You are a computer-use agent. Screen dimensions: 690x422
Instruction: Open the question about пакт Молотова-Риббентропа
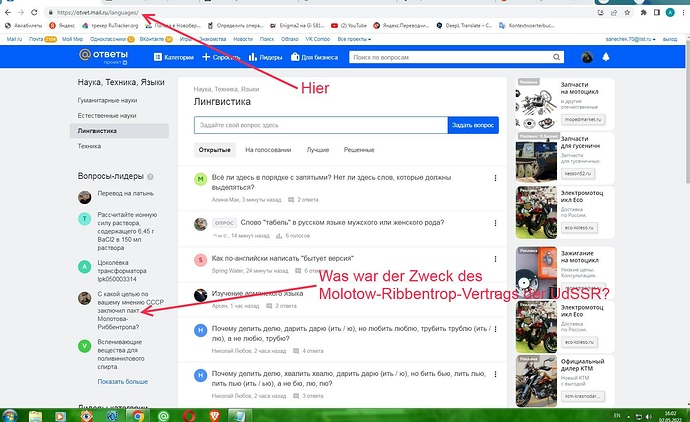[131, 311]
